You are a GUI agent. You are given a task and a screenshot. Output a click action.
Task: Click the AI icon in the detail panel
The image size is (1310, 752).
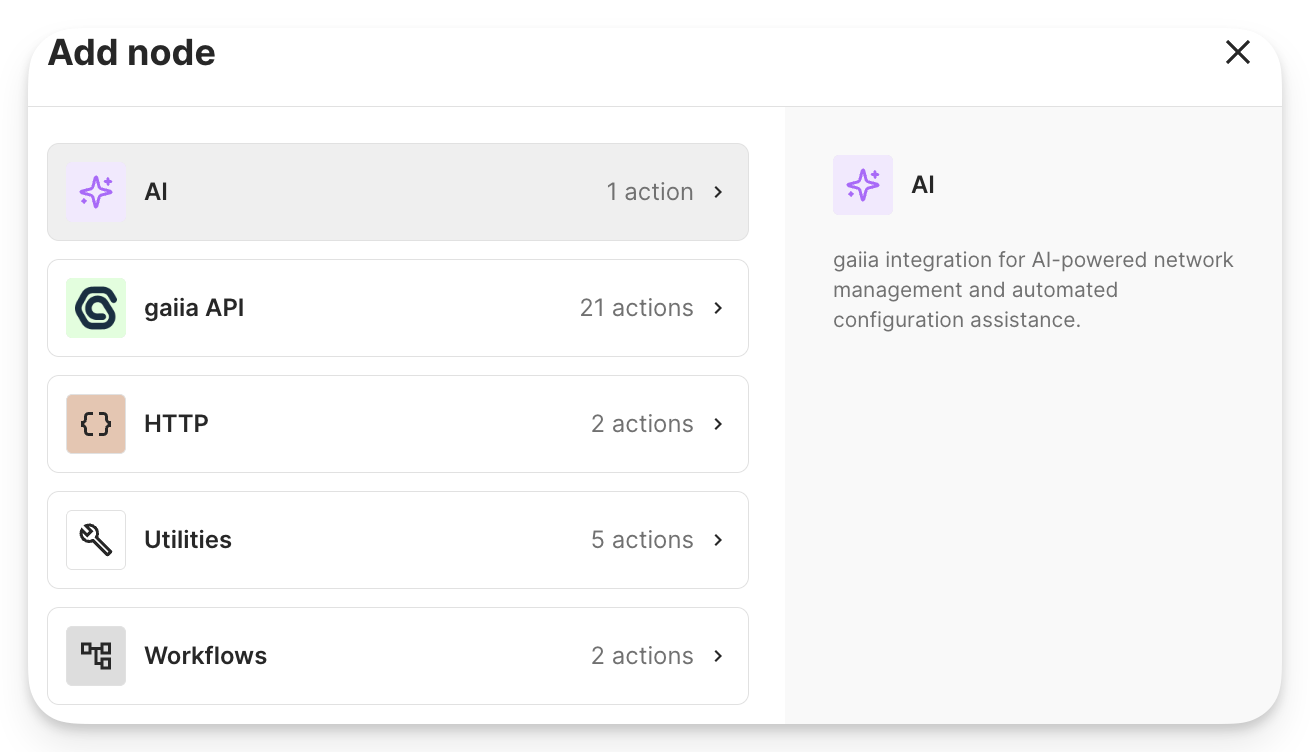pos(862,185)
